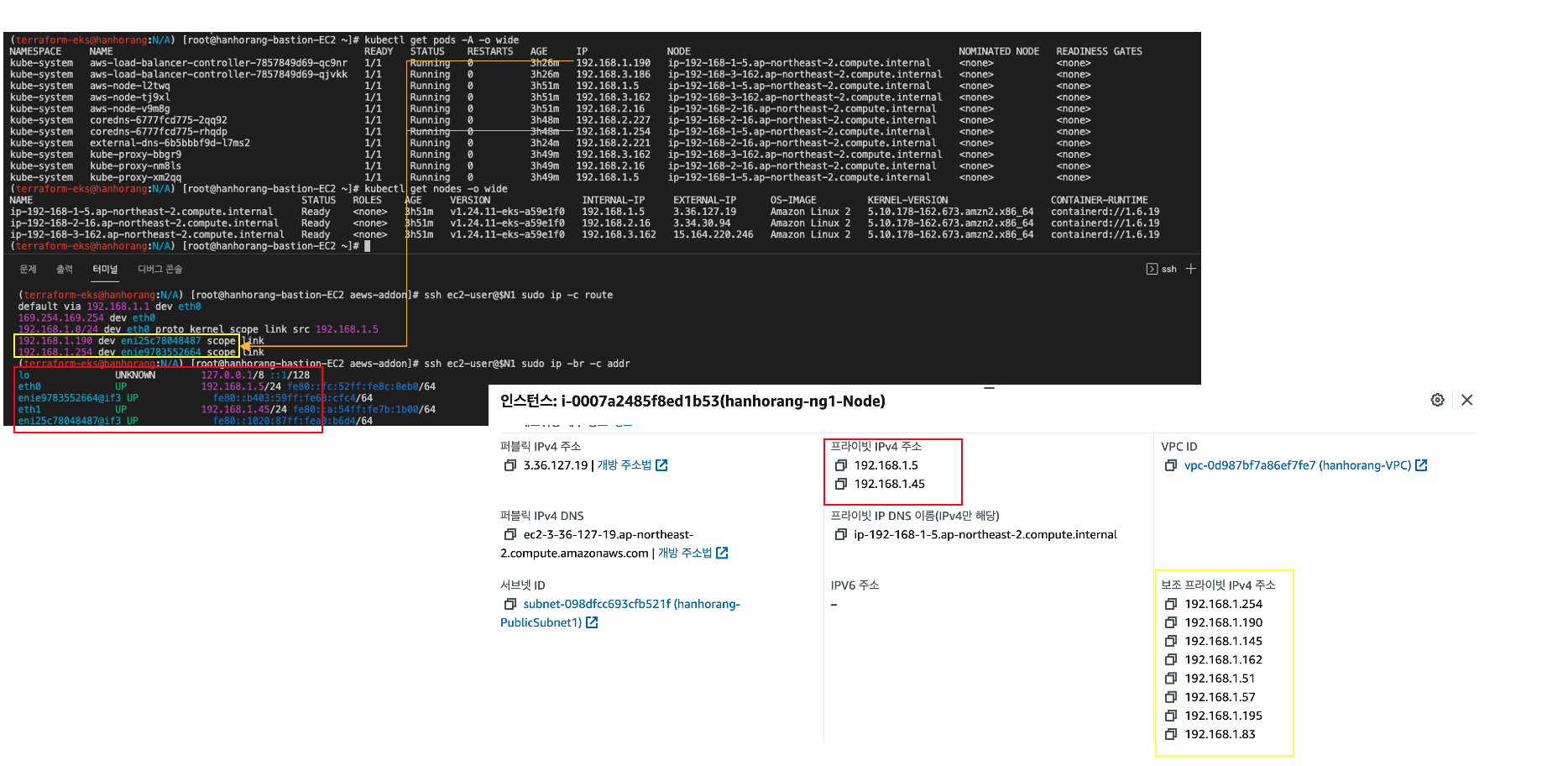Copy the VPC ID vpc-0d987bf7a86ef7fe7
Image resolution: width=1568 pixels, height=766 pixels.
(1171, 465)
